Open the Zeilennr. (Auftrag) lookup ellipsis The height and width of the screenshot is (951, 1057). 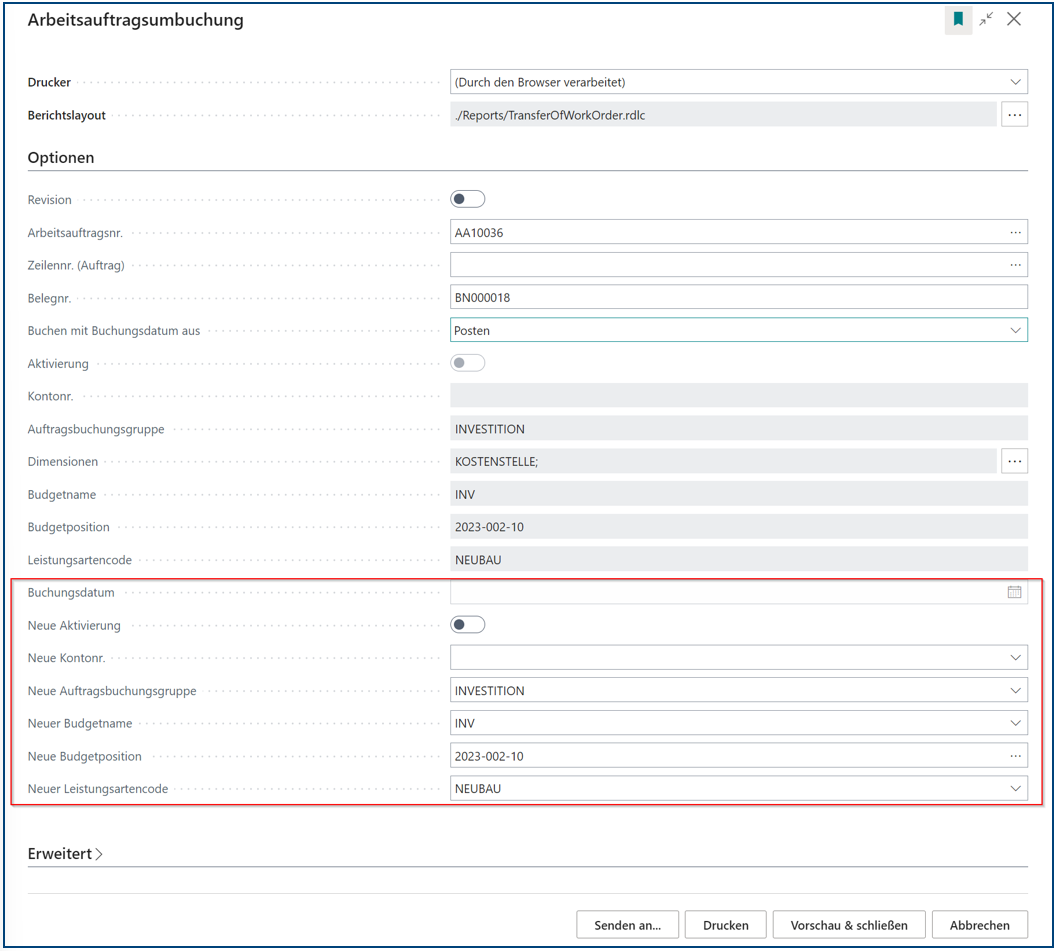1015,266
